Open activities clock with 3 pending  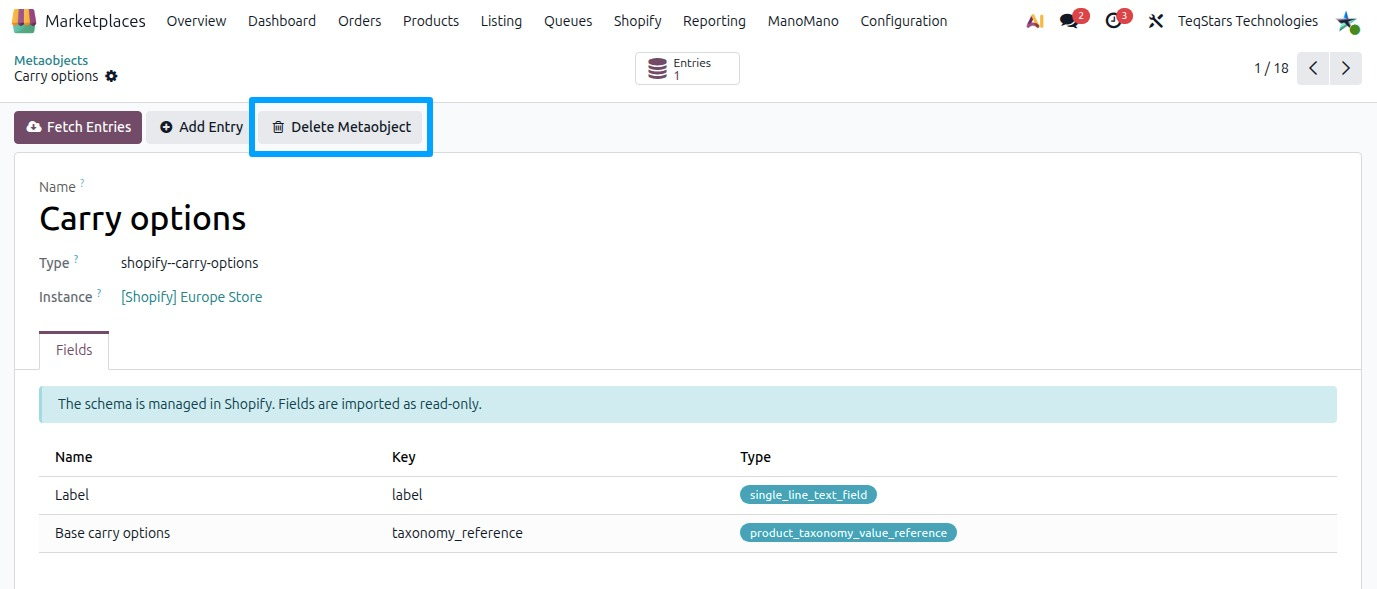click(x=1118, y=20)
